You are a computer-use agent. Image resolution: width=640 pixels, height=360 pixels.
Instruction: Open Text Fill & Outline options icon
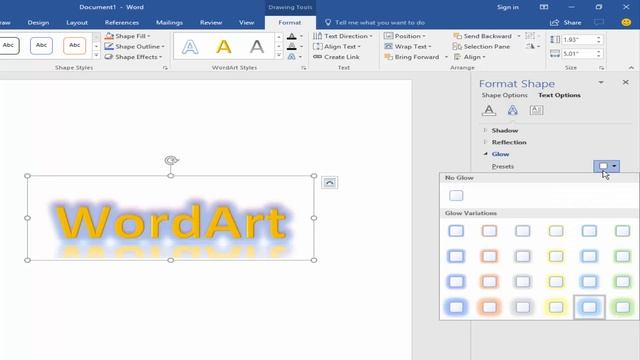(489, 110)
